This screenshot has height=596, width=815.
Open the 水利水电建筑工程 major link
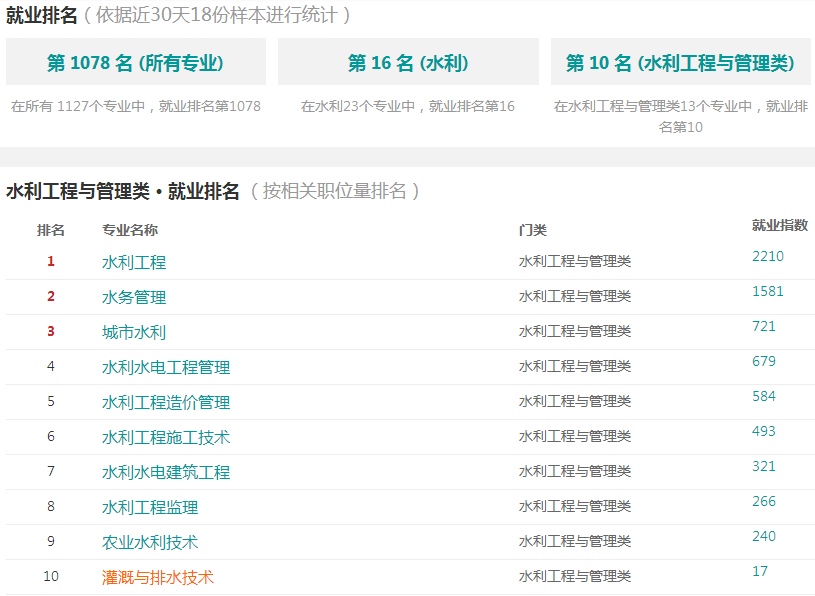pyautogui.click(x=166, y=472)
